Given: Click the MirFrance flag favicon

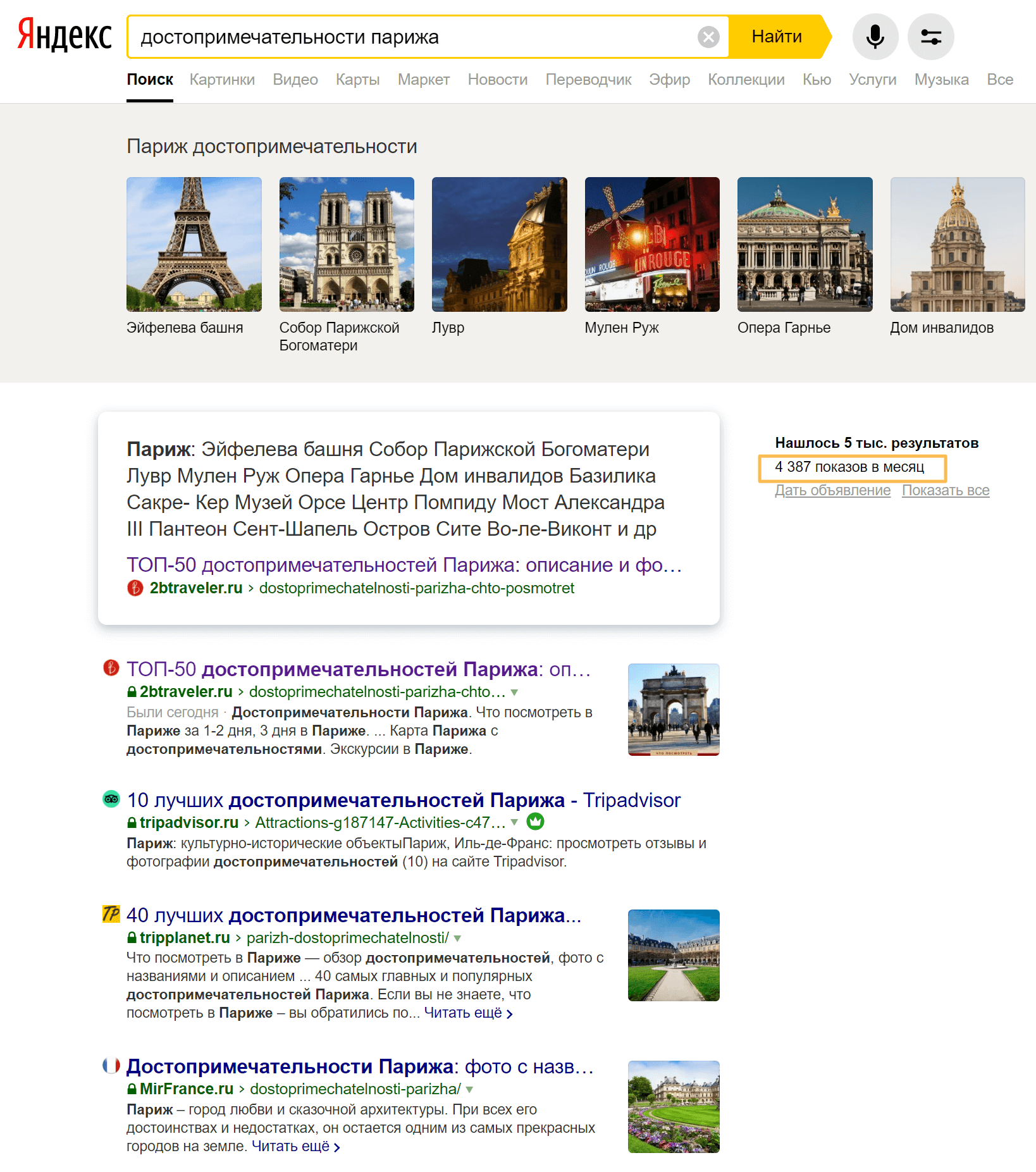Looking at the screenshot, I should coord(111,1065).
